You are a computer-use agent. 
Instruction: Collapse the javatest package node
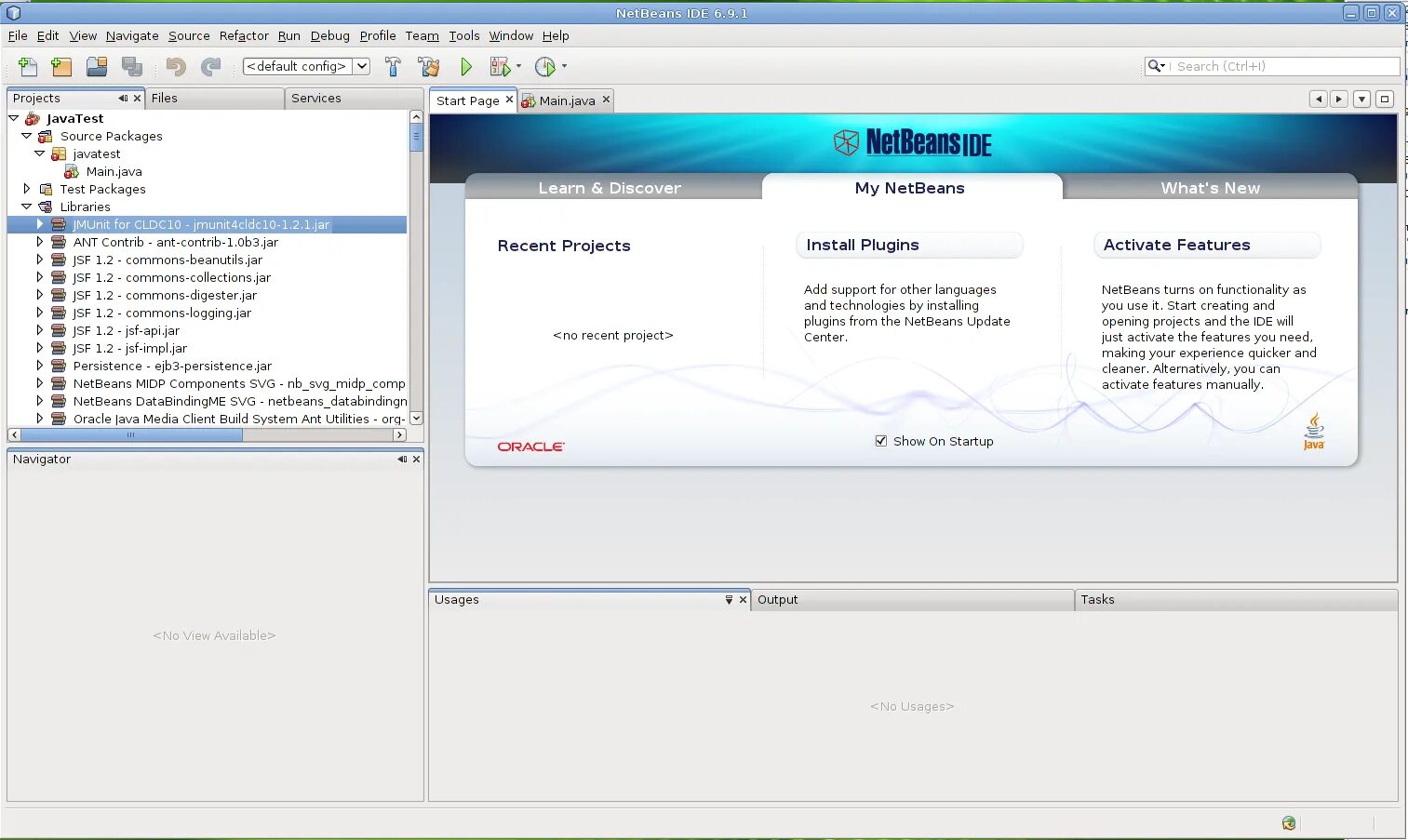tap(39, 153)
